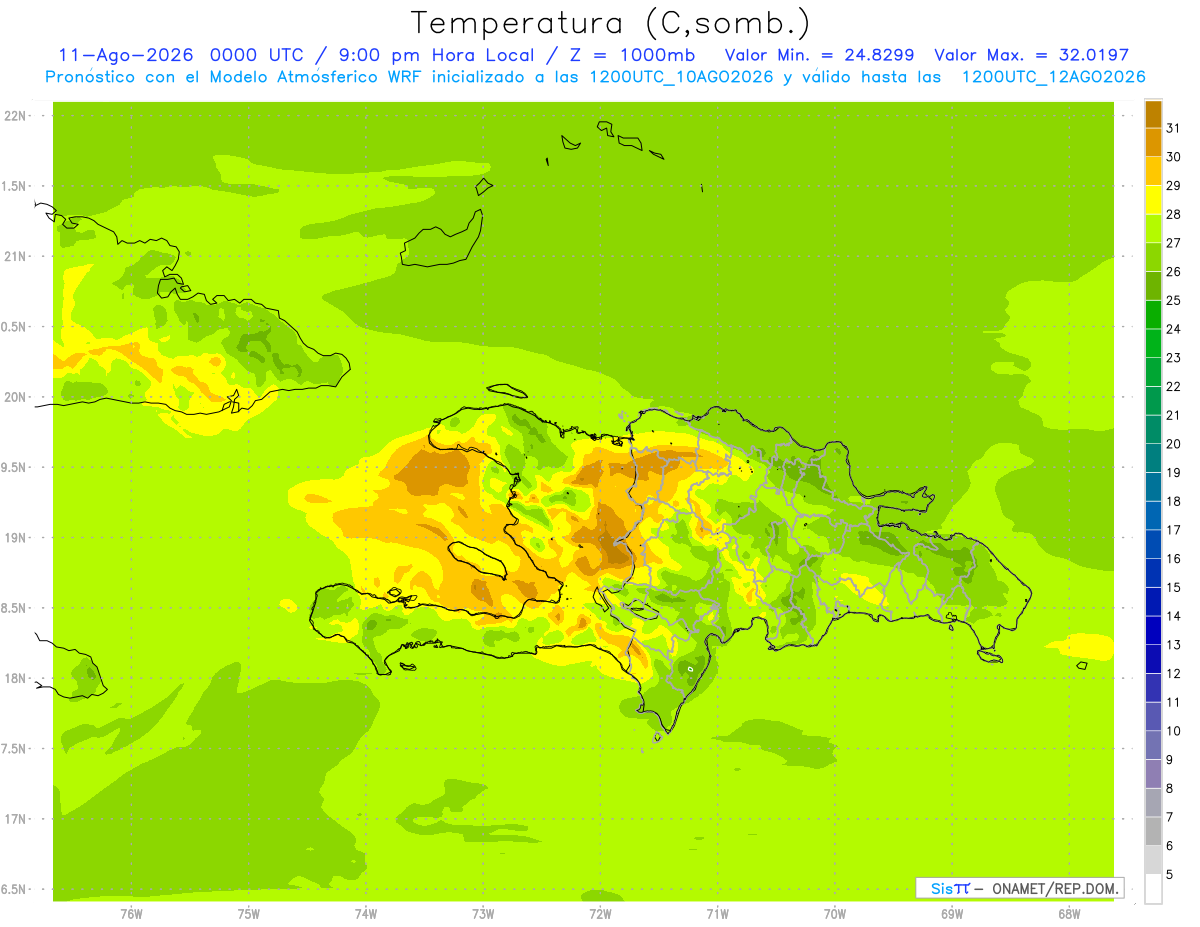The image size is (1200, 927).
Task: Click the '75W' longitude axis label
Action: [249, 914]
